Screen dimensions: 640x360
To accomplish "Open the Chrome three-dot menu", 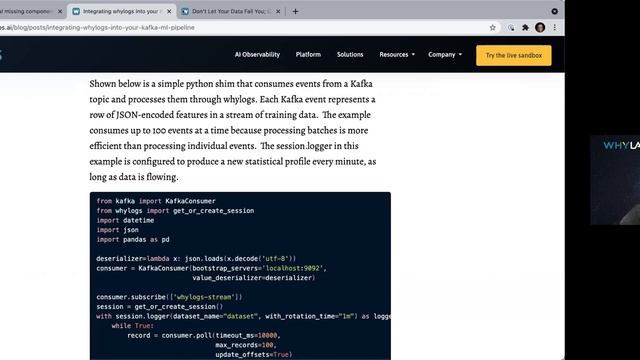I will click(554, 27).
